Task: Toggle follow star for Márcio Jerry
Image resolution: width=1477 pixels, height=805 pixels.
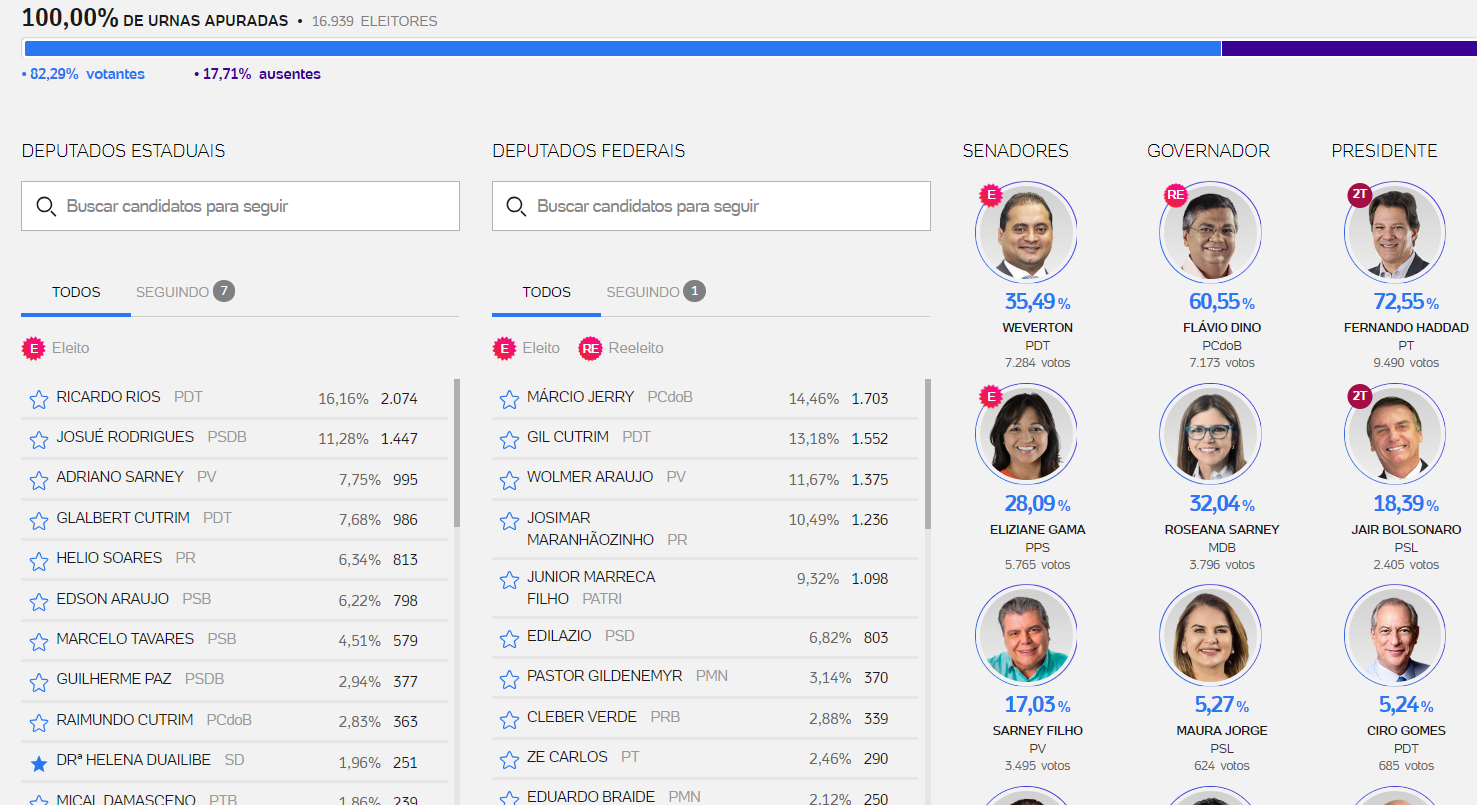Action: 509,400
